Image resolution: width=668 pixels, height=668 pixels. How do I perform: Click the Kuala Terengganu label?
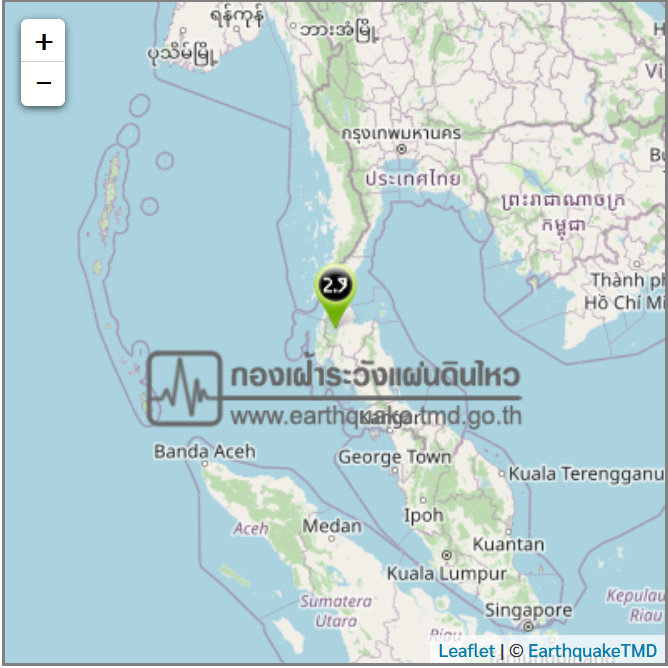(586, 474)
